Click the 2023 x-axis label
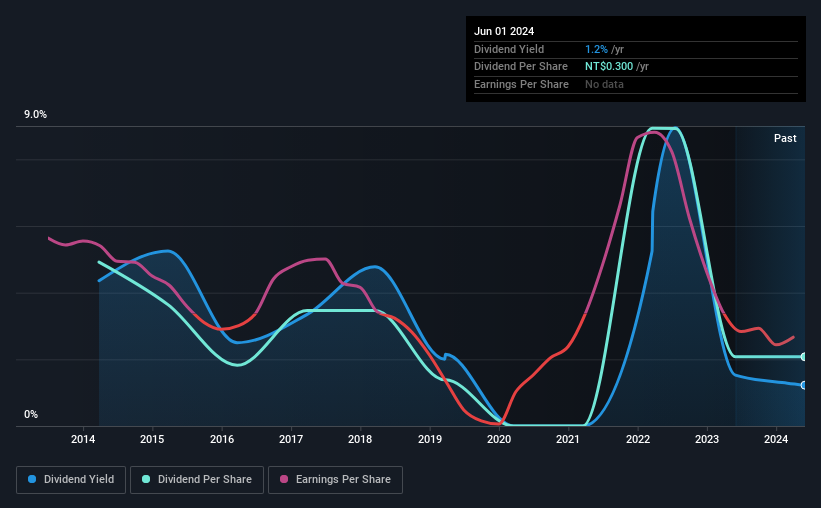This screenshot has height=508, width=821. point(707,439)
